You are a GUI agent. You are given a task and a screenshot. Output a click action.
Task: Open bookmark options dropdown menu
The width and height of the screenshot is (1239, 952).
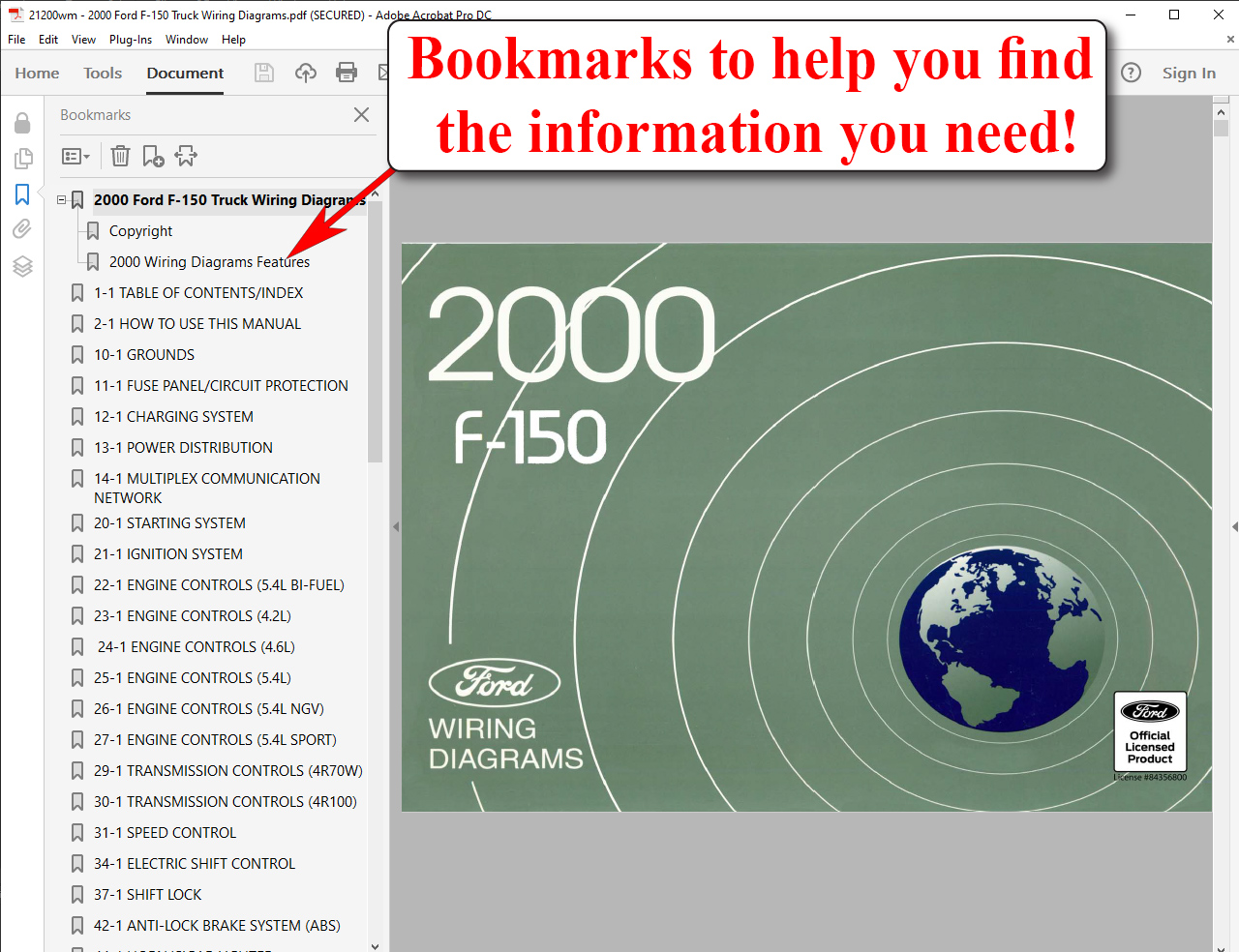point(76,156)
